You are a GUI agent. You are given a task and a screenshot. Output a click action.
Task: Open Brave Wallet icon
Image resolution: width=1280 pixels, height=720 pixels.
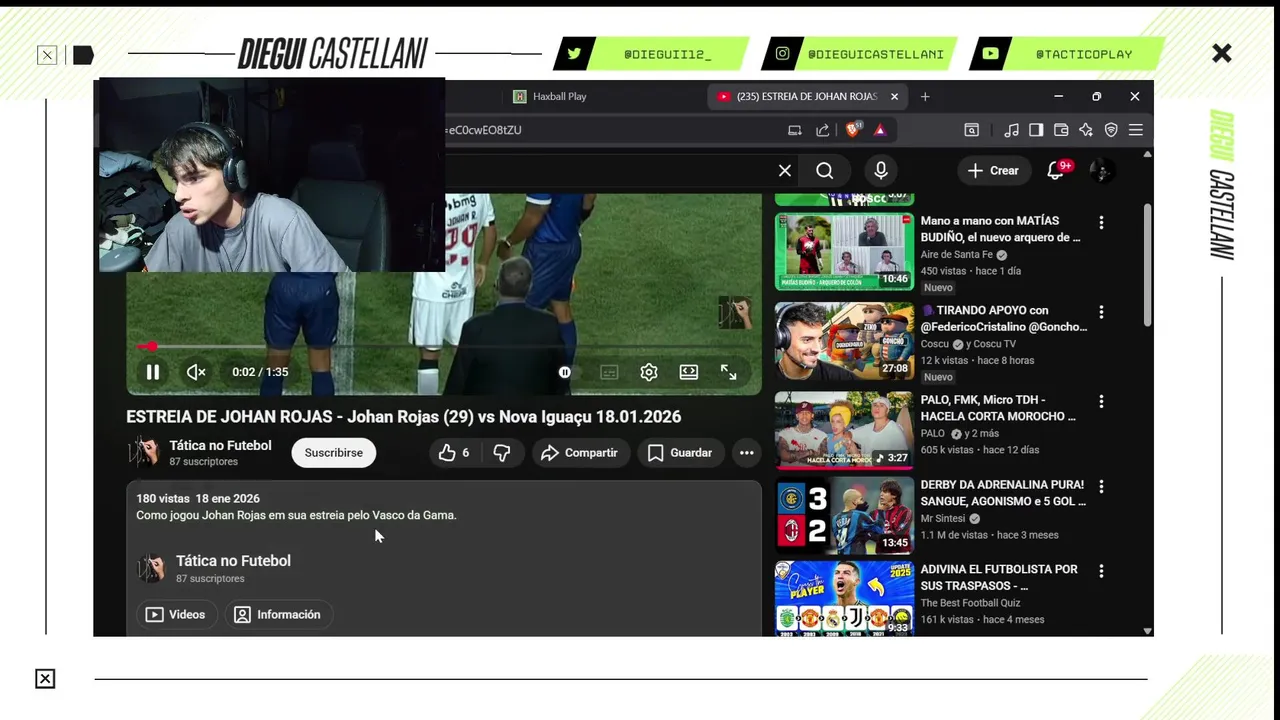(x=1061, y=130)
